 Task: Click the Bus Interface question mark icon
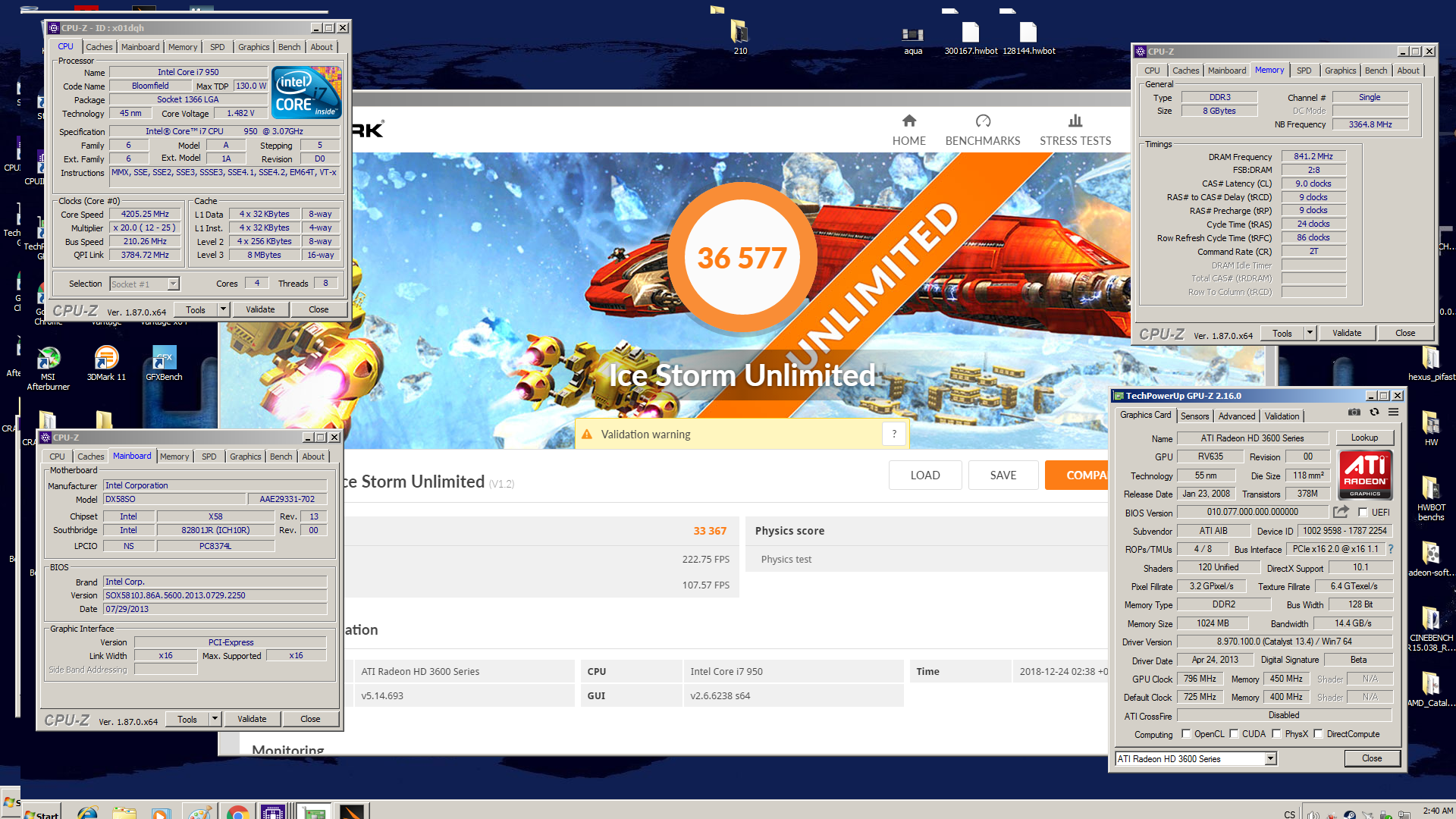(x=1391, y=549)
